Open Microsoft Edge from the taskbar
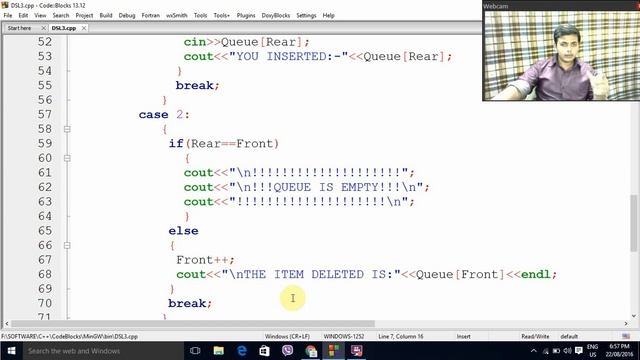 tap(242, 351)
